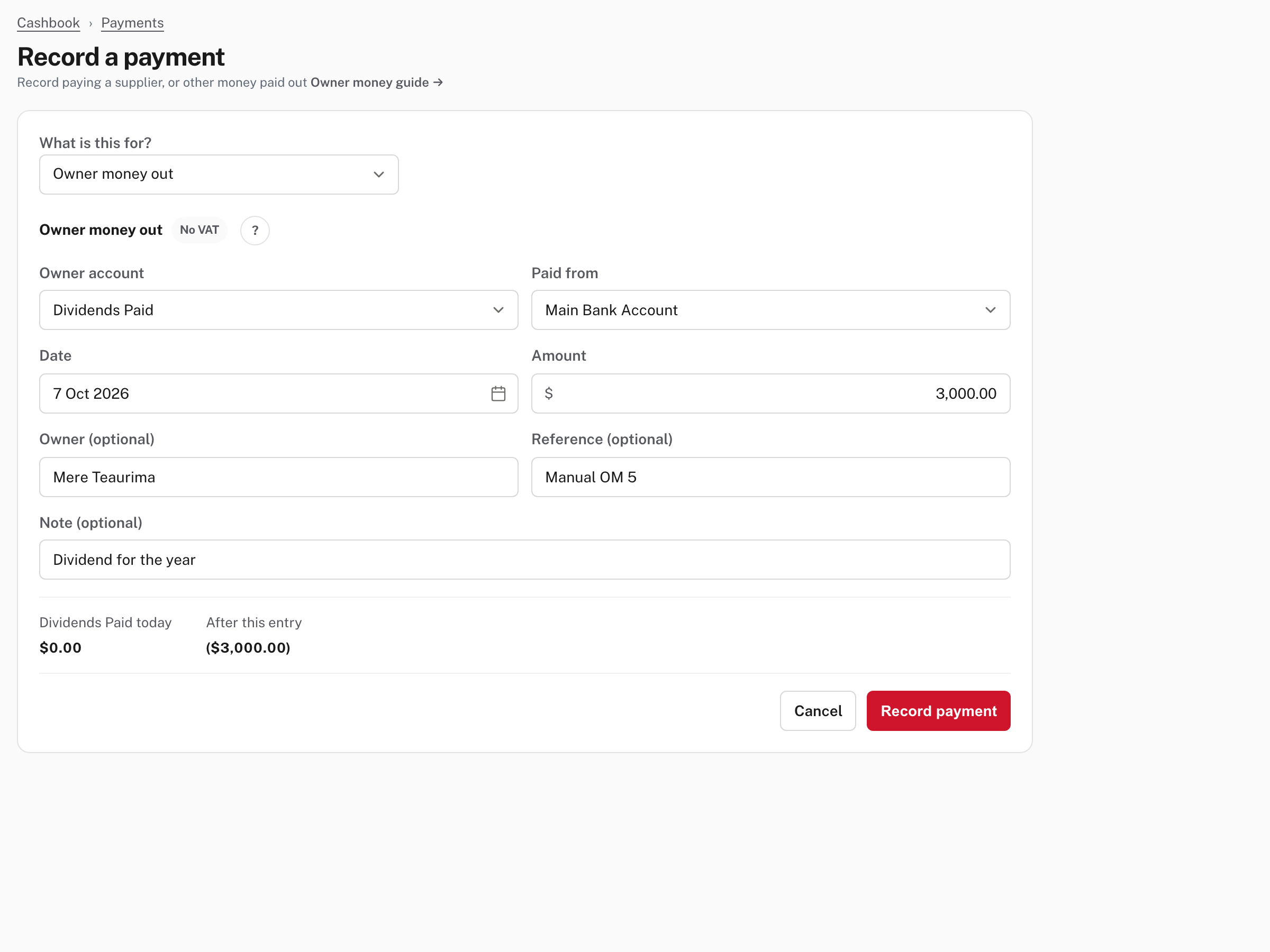1270x952 pixels.
Task: Expand the Owner account dropdown
Action: (278, 310)
